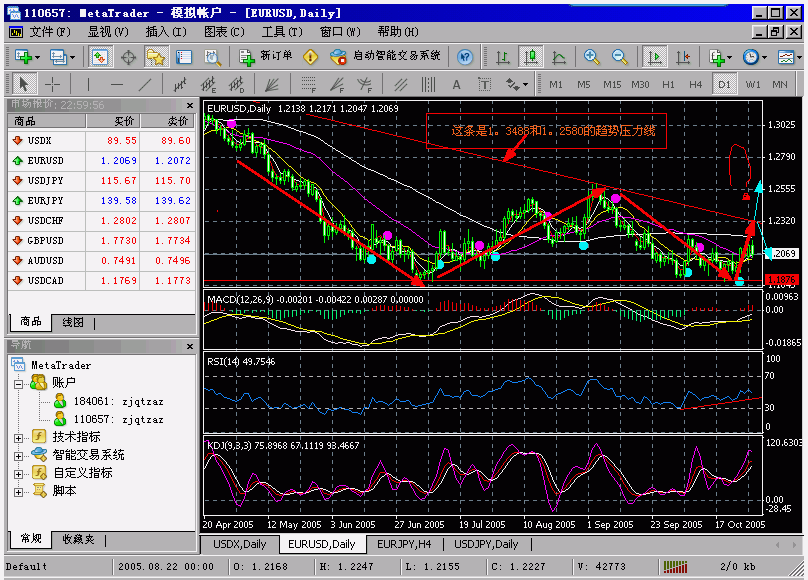Switch chart to bar chart mode
This screenshot has width=808, height=580.
click(502, 57)
